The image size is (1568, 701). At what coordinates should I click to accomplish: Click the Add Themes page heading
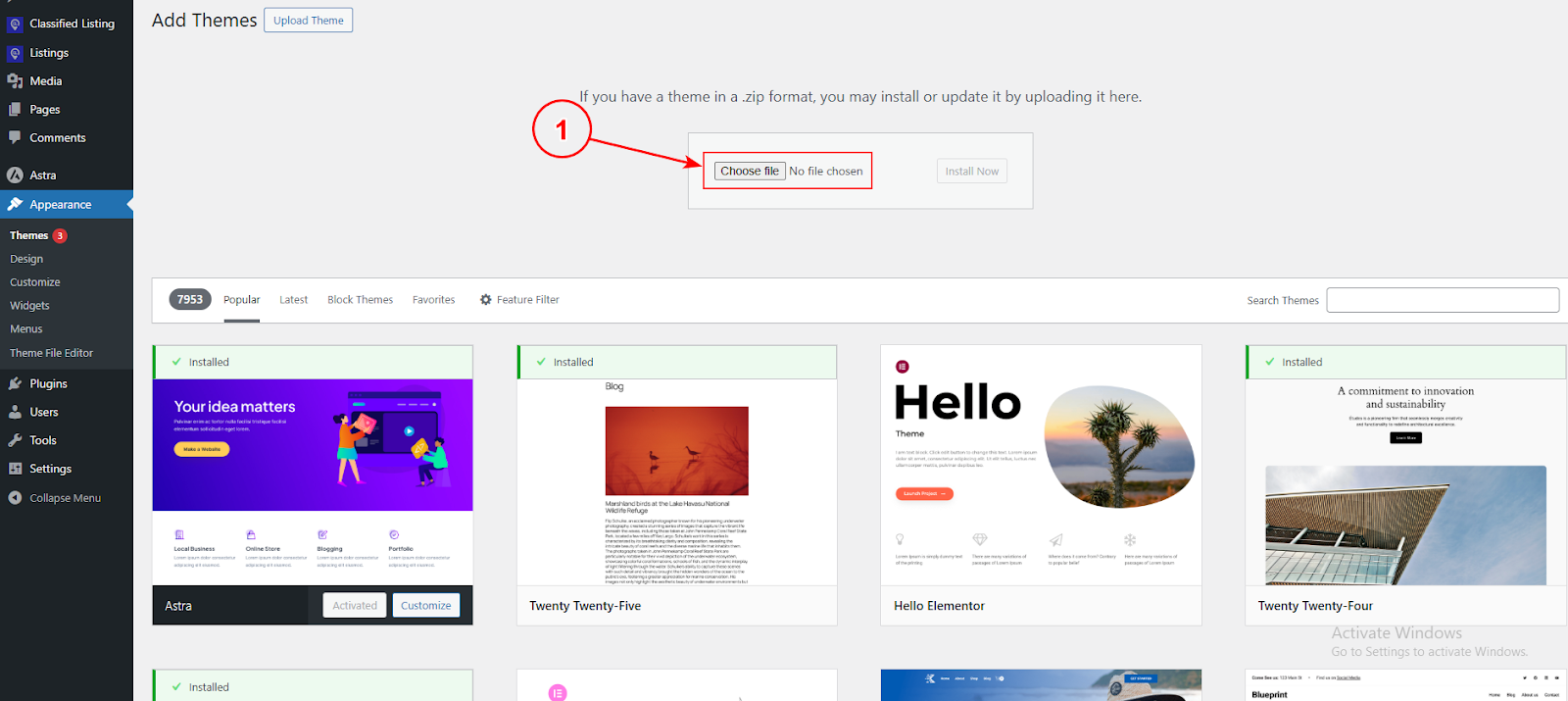coord(204,21)
